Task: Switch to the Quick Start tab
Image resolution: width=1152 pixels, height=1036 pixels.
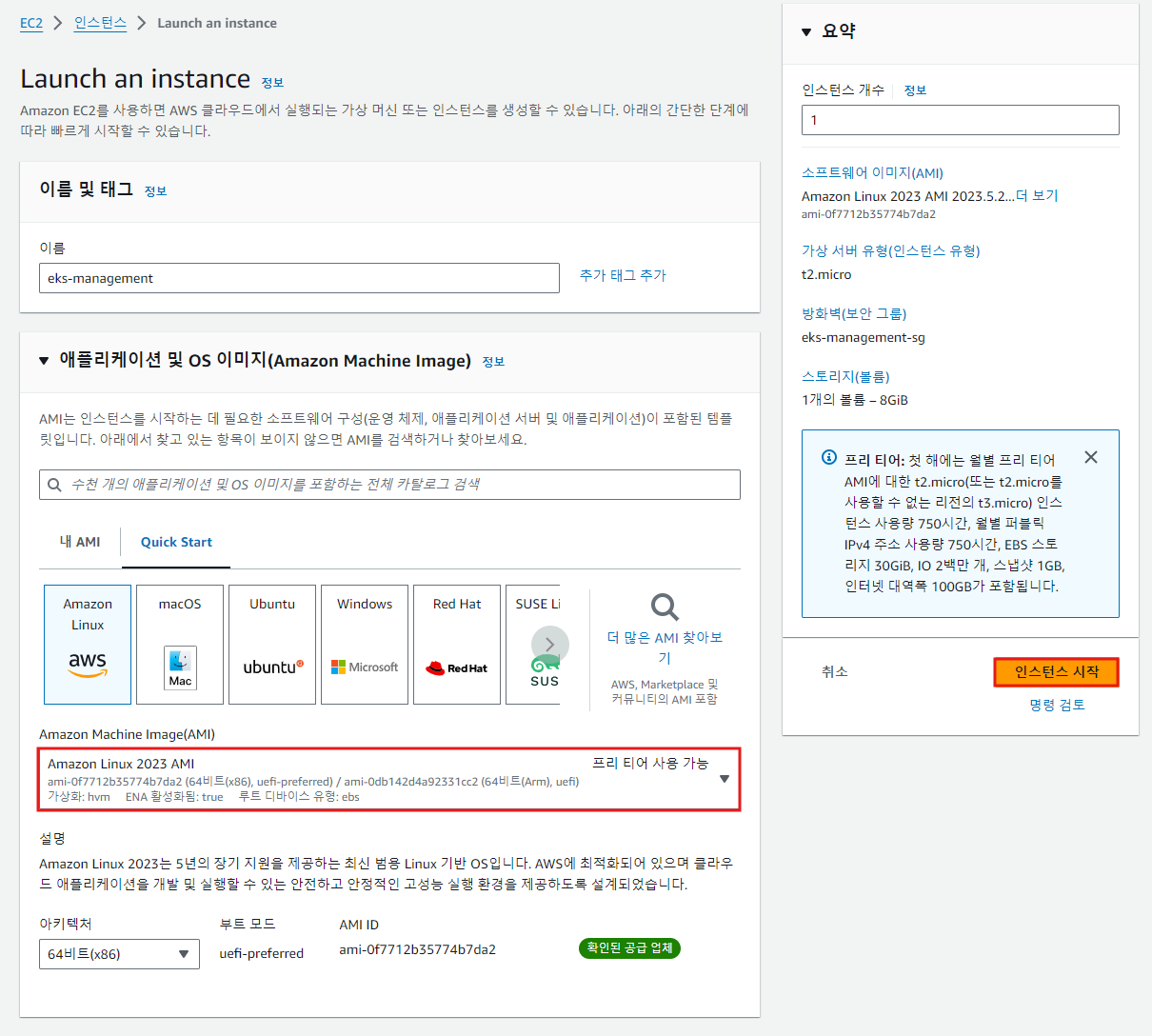Action: click(176, 542)
